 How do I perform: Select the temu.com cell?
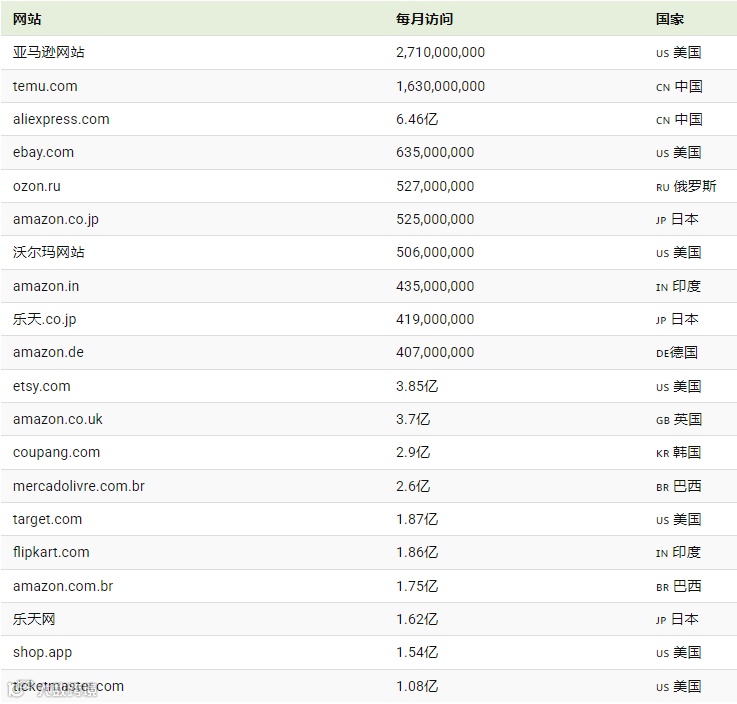[x=45, y=86]
